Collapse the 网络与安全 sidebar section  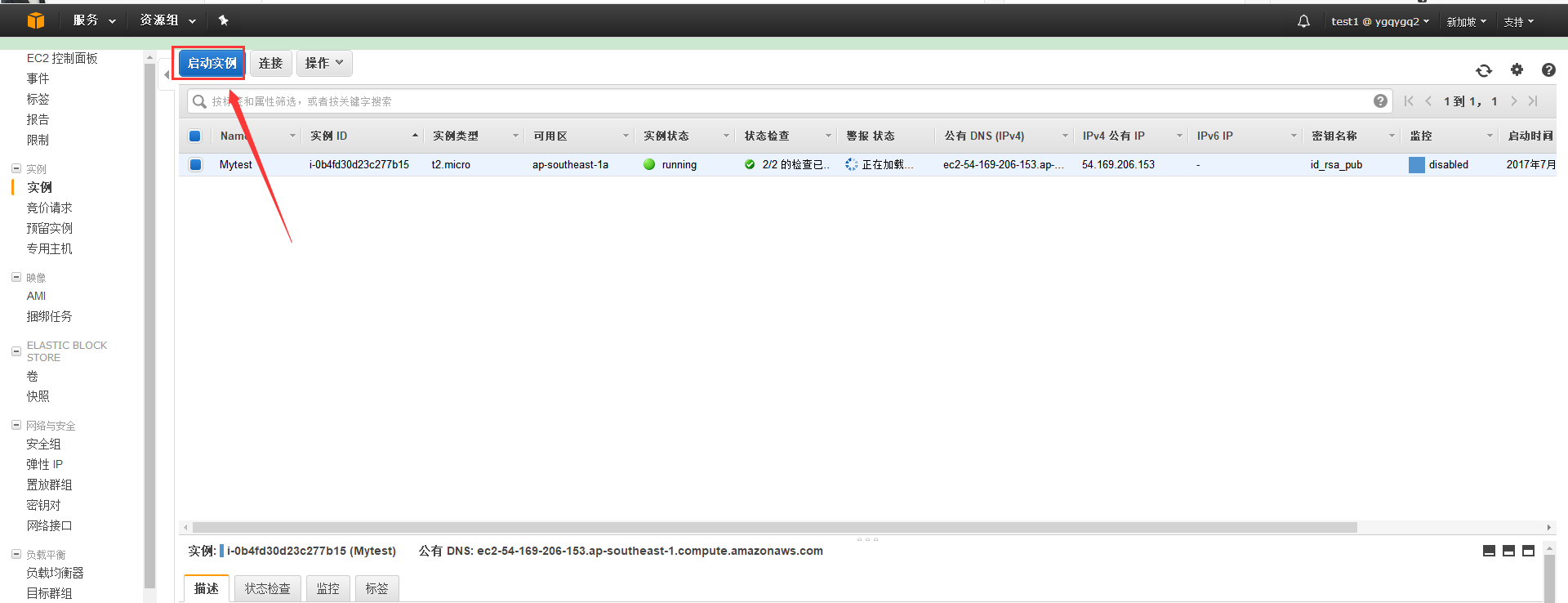(16, 425)
